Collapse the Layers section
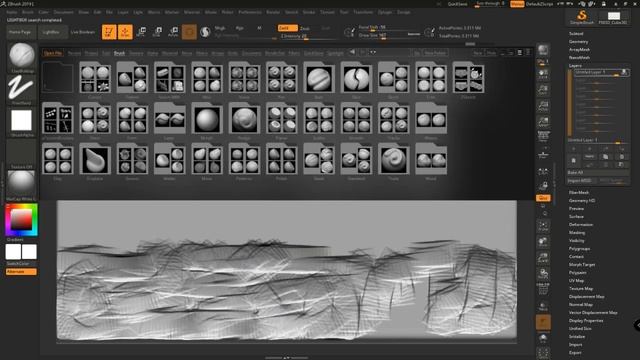The width and height of the screenshot is (640, 360). (575, 65)
